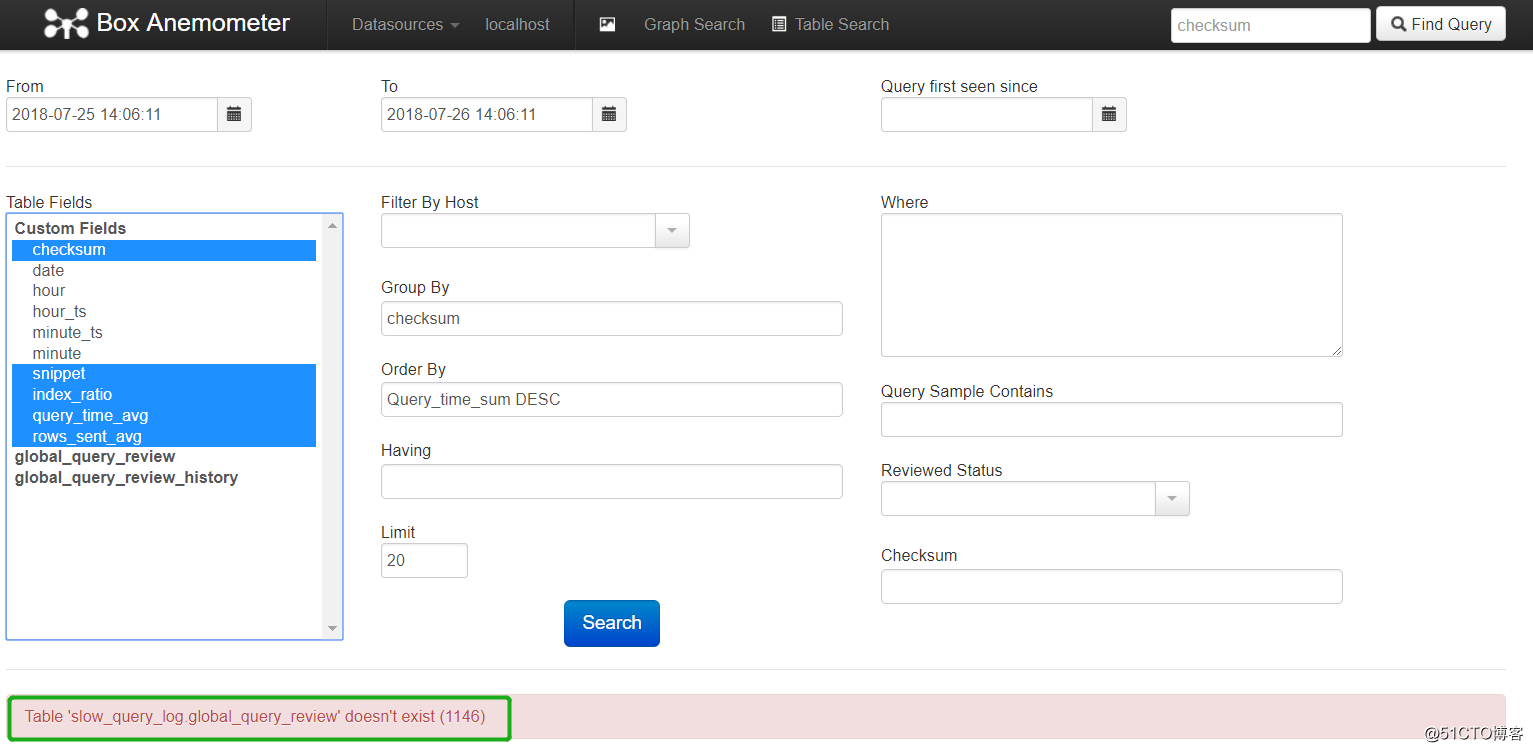Expand the Filter By Host dropdown

click(x=672, y=230)
